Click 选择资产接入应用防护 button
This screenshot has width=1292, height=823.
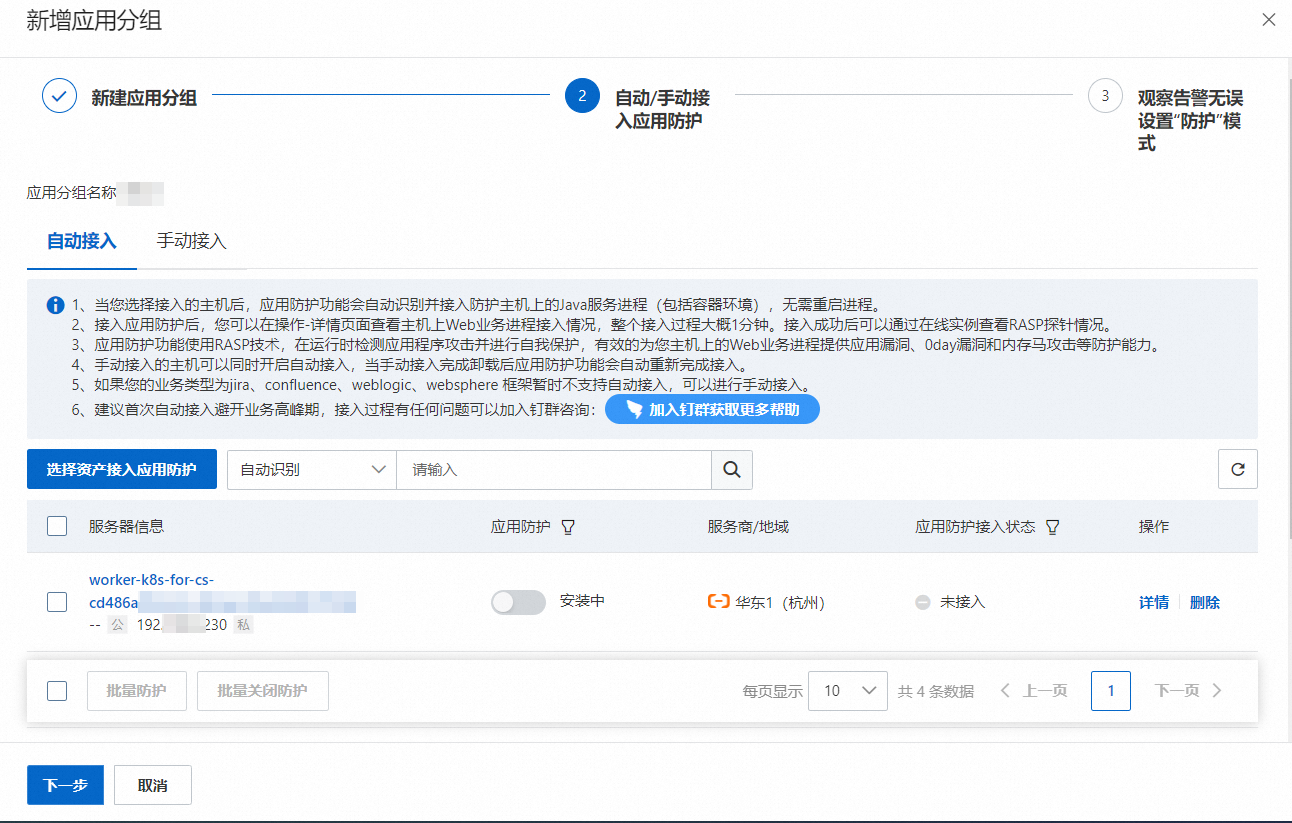click(122, 469)
